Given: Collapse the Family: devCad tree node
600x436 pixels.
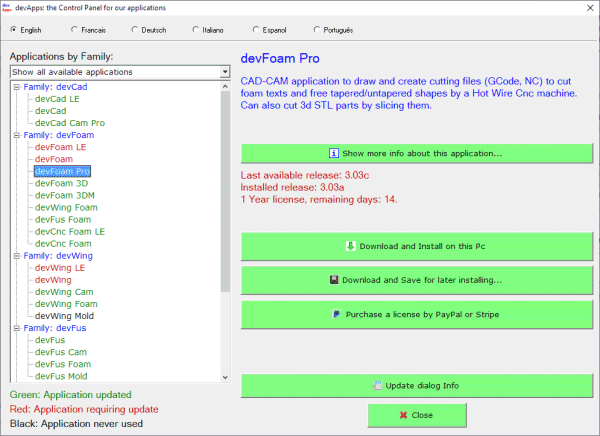Looking at the screenshot, I should (16, 87).
